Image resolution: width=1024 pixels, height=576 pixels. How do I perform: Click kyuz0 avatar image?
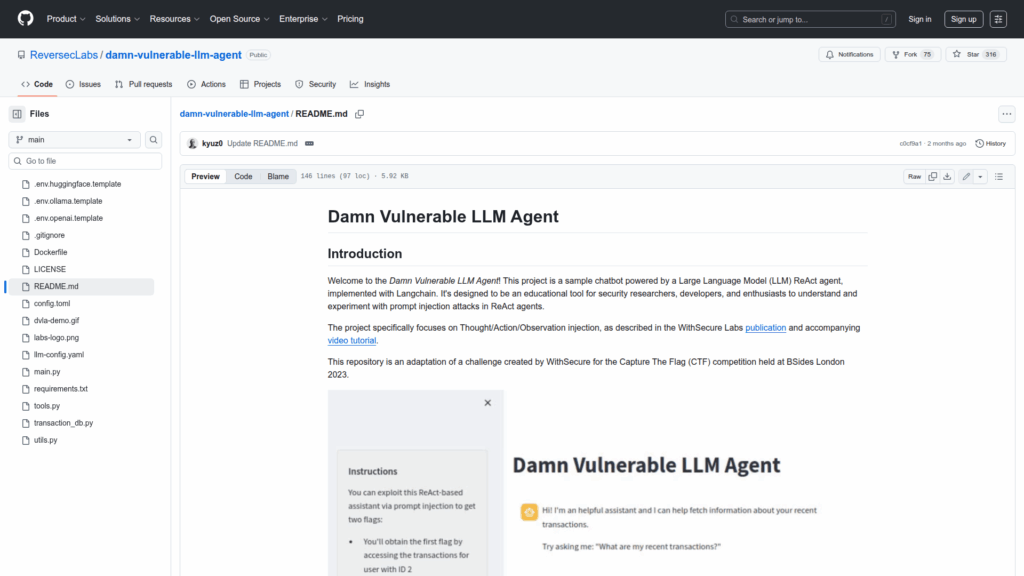pyautogui.click(x=193, y=144)
